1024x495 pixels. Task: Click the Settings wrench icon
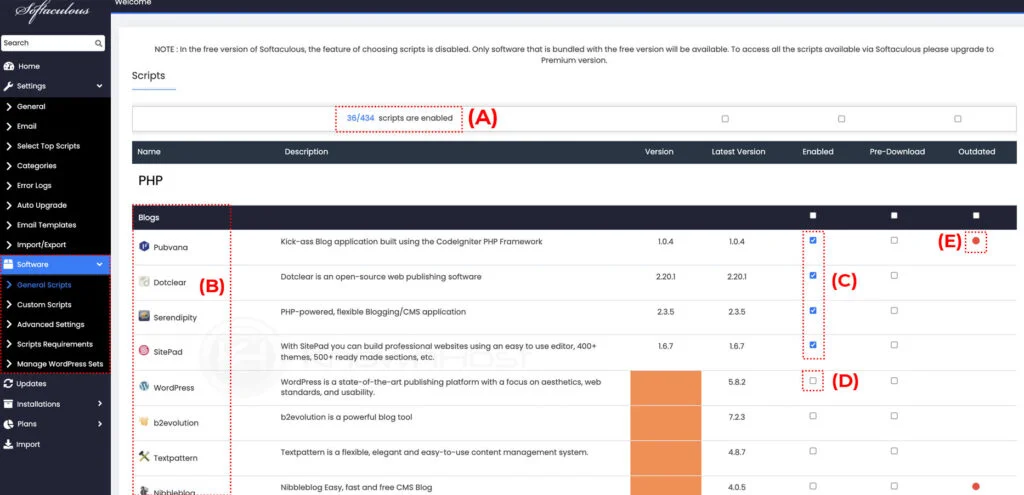(9, 86)
